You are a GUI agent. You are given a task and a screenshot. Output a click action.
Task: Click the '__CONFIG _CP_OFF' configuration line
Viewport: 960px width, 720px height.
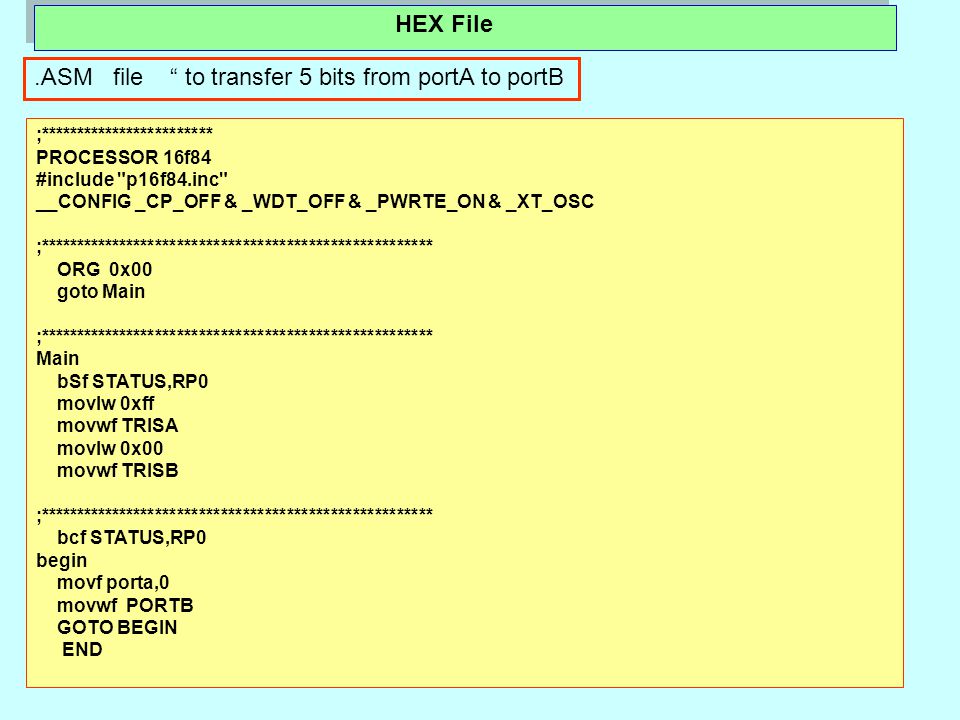click(x=315, y=201)
